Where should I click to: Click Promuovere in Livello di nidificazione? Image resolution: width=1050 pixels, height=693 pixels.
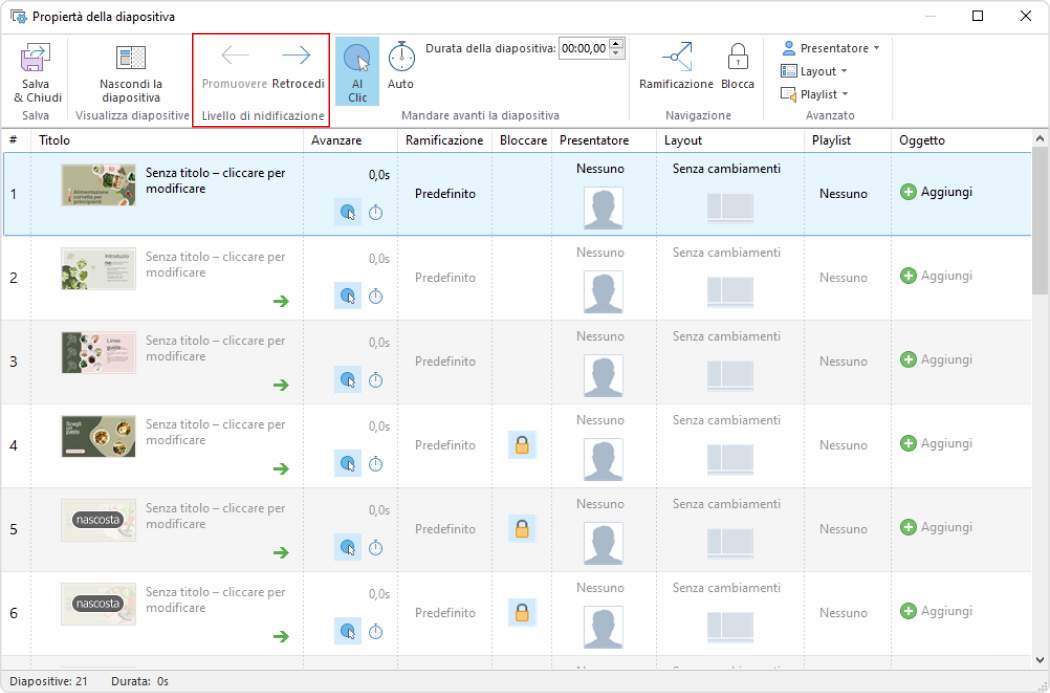pyautogui.click(x=234, y=56)
